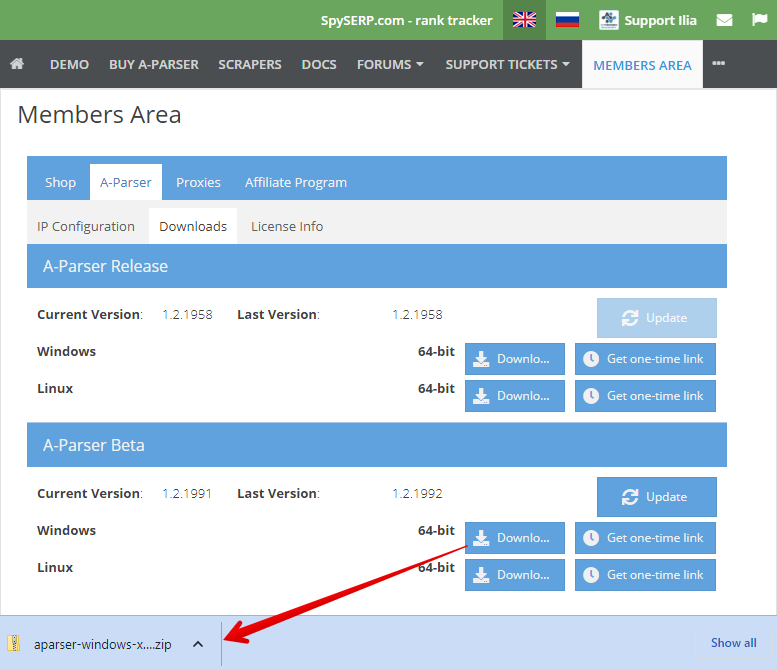This screenshot has height=670, width=777.
Task: Update the A-Parser Beta version
Action: tap(656, 497)
